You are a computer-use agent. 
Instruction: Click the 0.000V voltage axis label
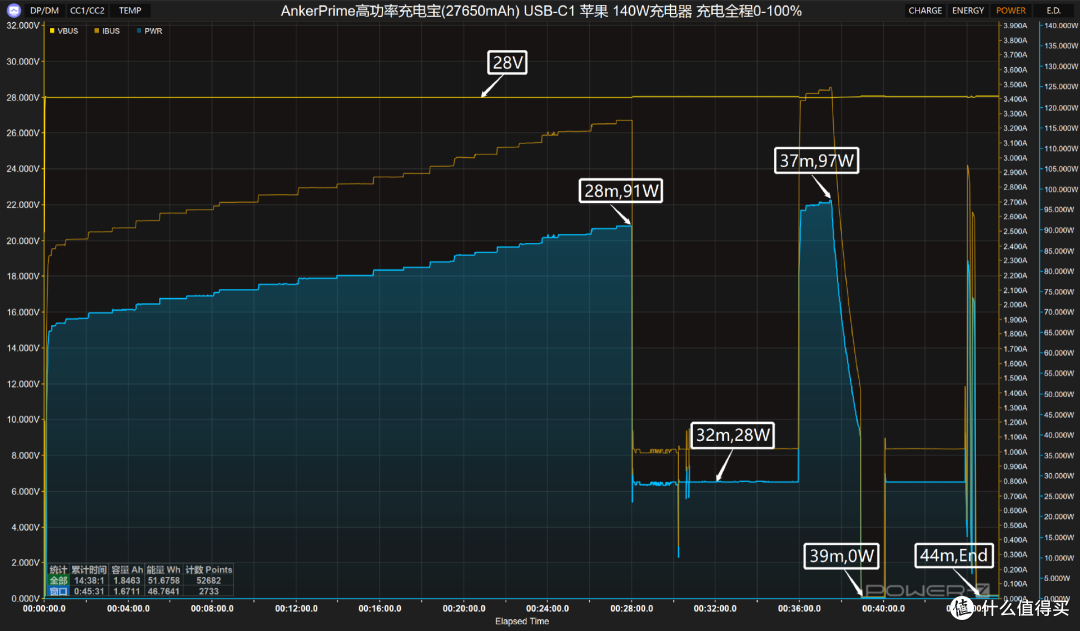tap(25, 599)
